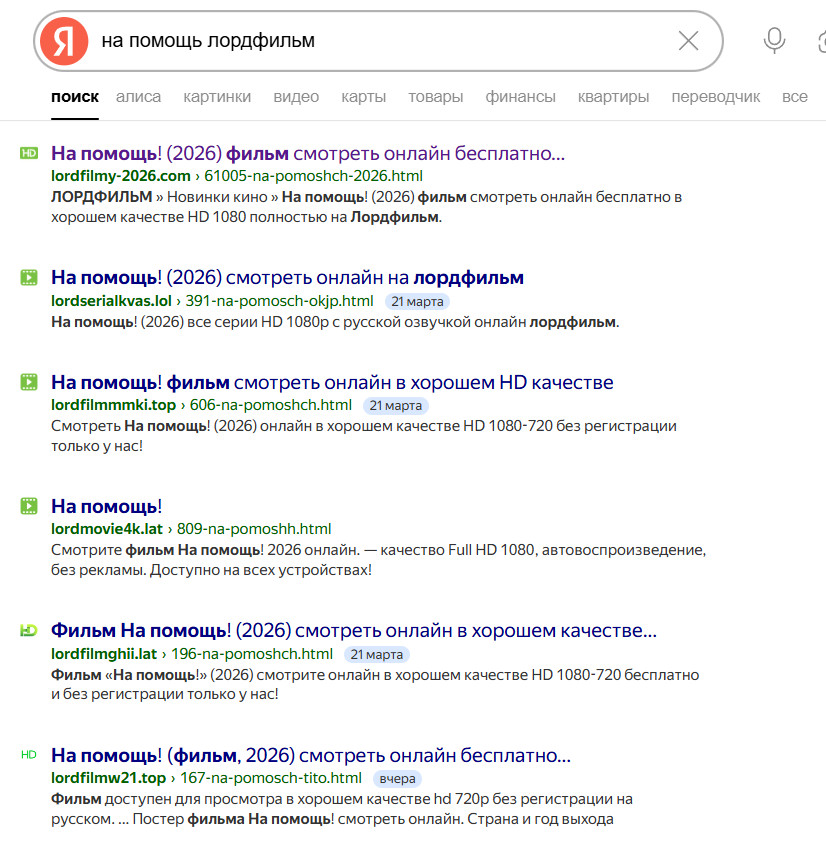Click the film favicon beside lordfilmmmki.top result
This screenshot has width=826, height=844.
(x=29, y=382)
